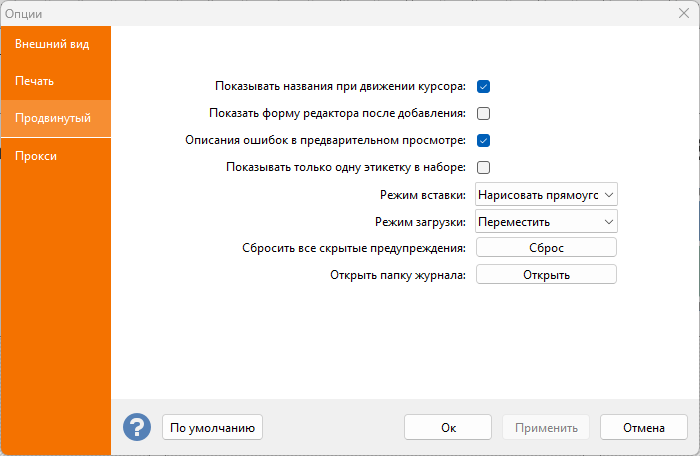
Task: Click the 'Применить' button
Action: point(546,427)
